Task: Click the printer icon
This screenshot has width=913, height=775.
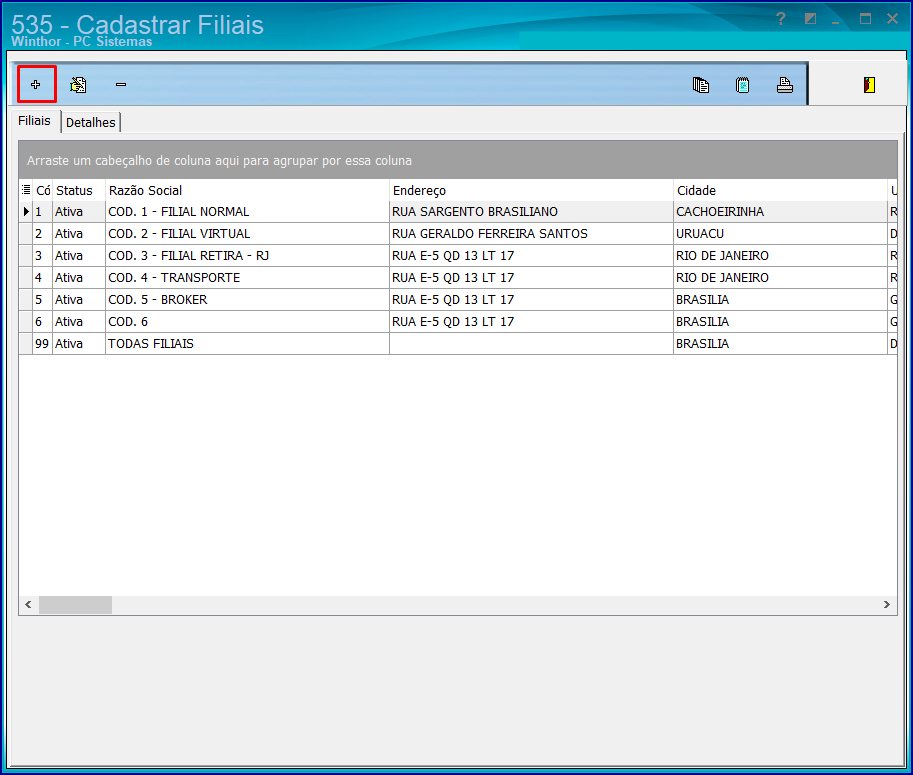Action: click(x=785, y=85)
